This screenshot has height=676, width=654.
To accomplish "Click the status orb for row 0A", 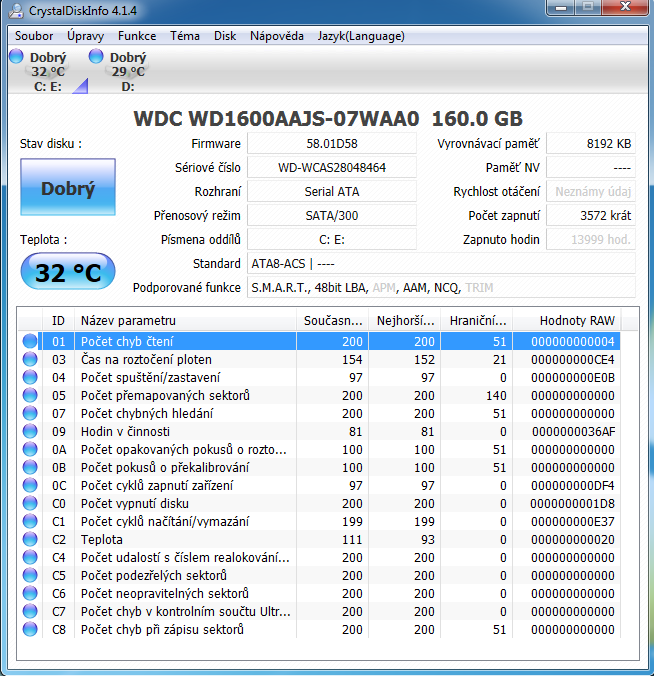I will pyautogui.click(x=30, y=449).
